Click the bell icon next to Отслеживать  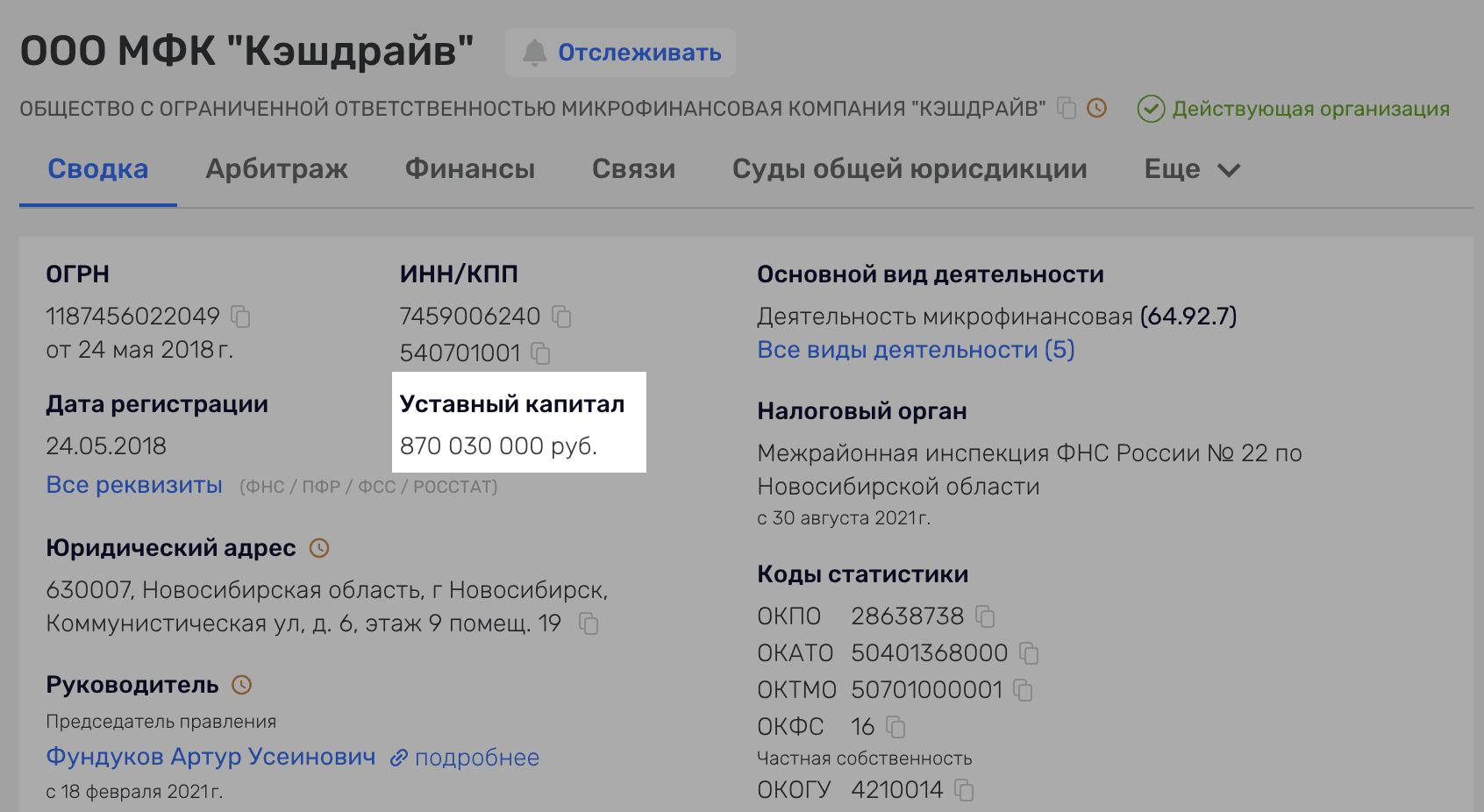click(x=534, y=53)
